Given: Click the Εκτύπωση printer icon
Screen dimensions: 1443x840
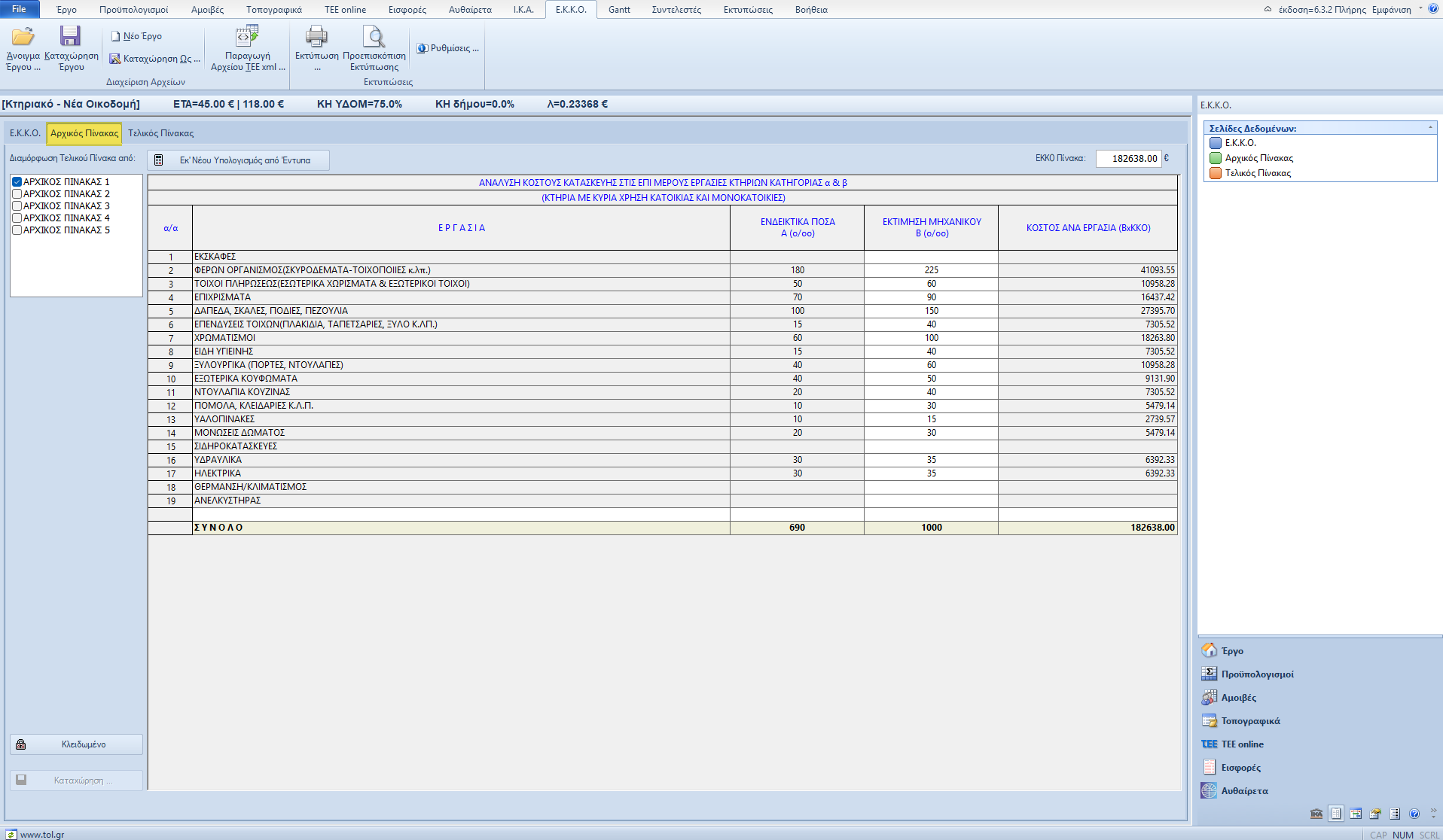Looking at the screenshot, I should [316, 37].
